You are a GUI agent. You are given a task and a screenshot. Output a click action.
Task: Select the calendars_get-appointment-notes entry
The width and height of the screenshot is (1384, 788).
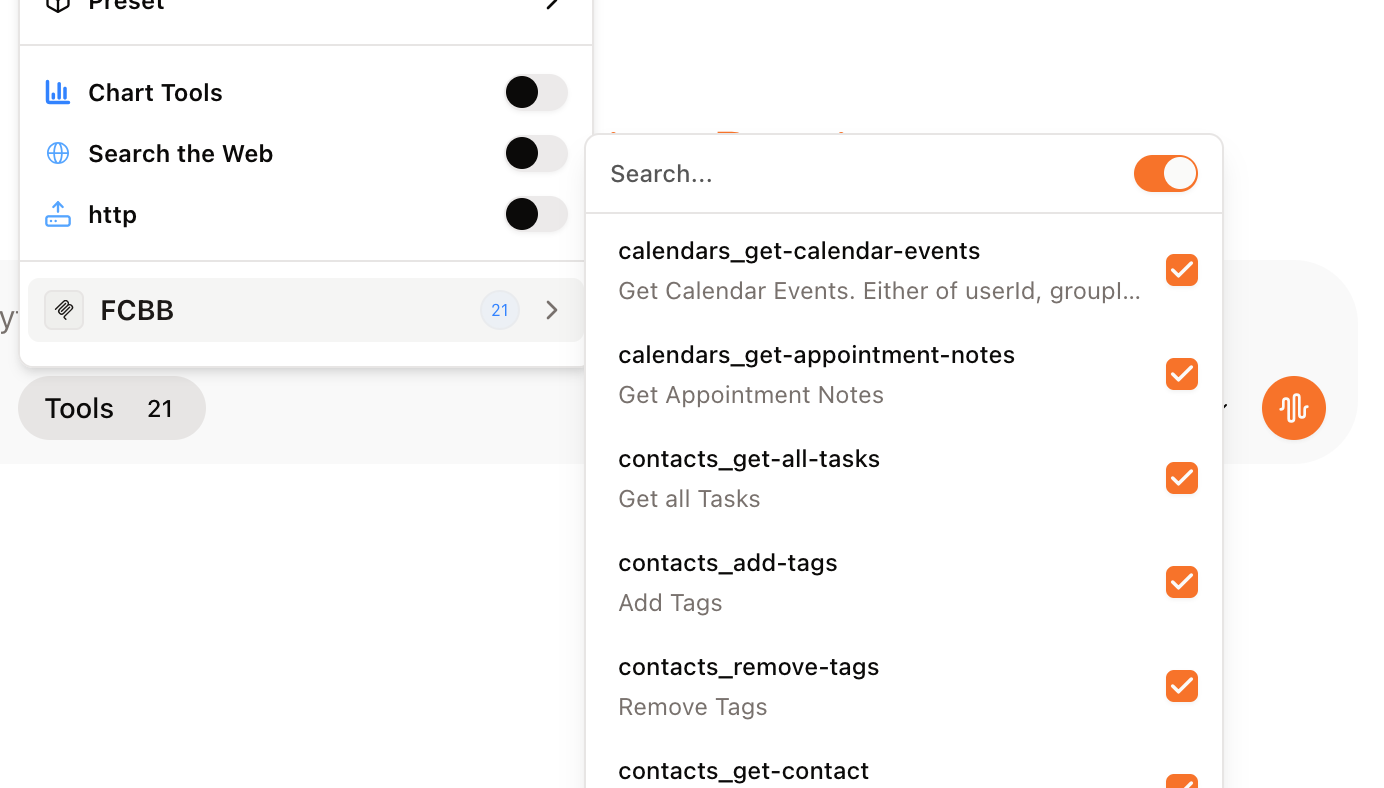coord(816,373)
